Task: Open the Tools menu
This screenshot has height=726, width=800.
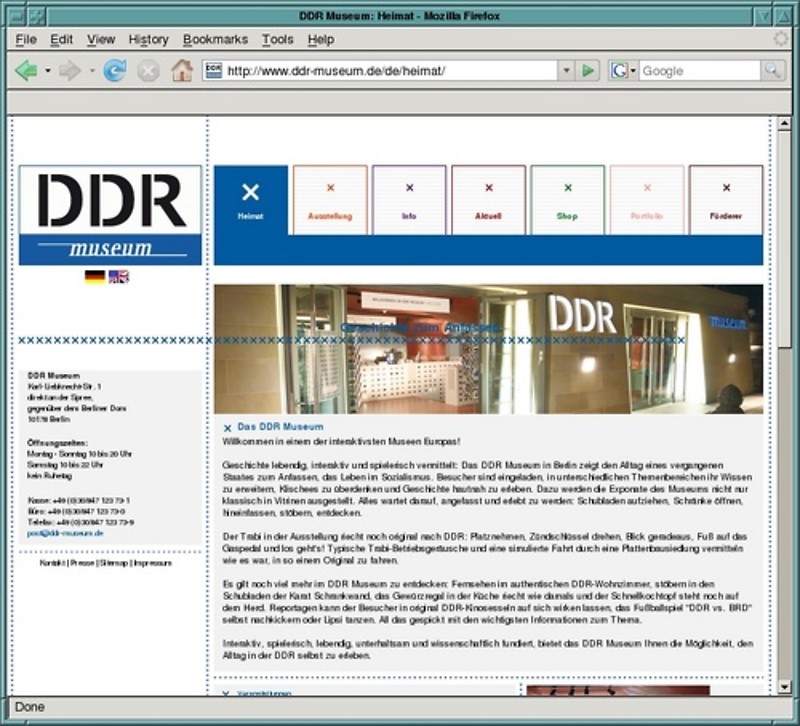Action: click(278, 39)
